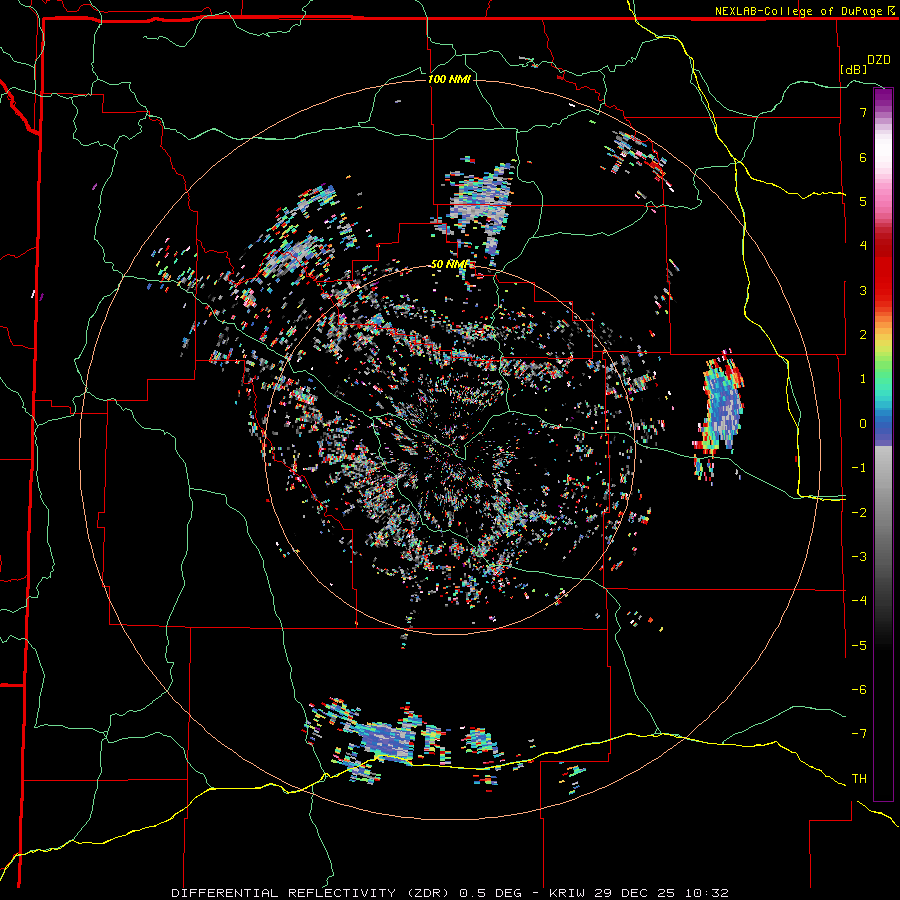Click the 5 value on the color scale
The image size is (900, 900).
[x=863, y=201]
